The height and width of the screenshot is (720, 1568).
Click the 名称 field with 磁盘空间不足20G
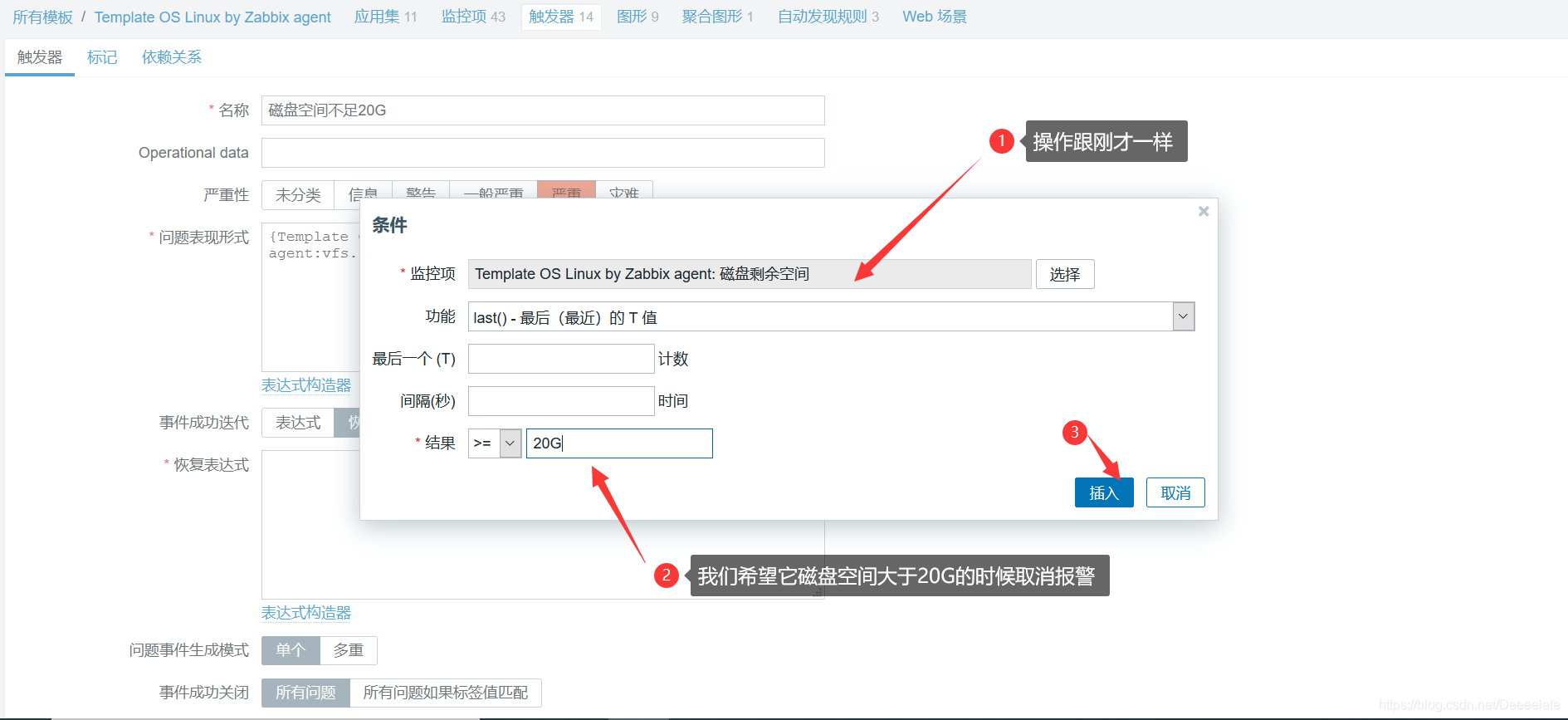coord(543,110)
